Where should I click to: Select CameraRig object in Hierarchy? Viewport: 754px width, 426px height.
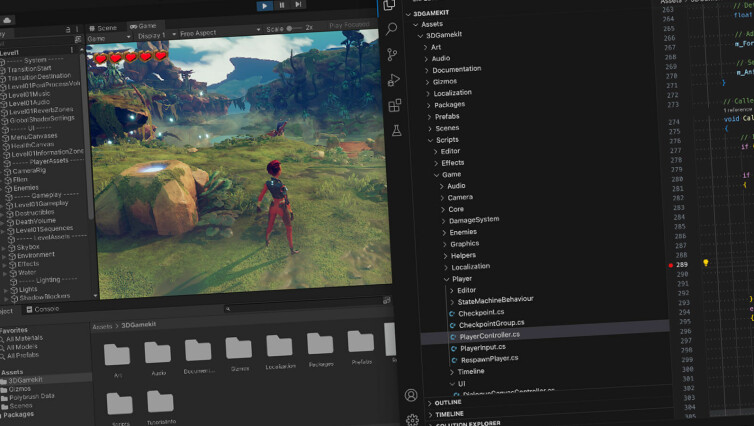pyautogui.click(x=29, y=171)
